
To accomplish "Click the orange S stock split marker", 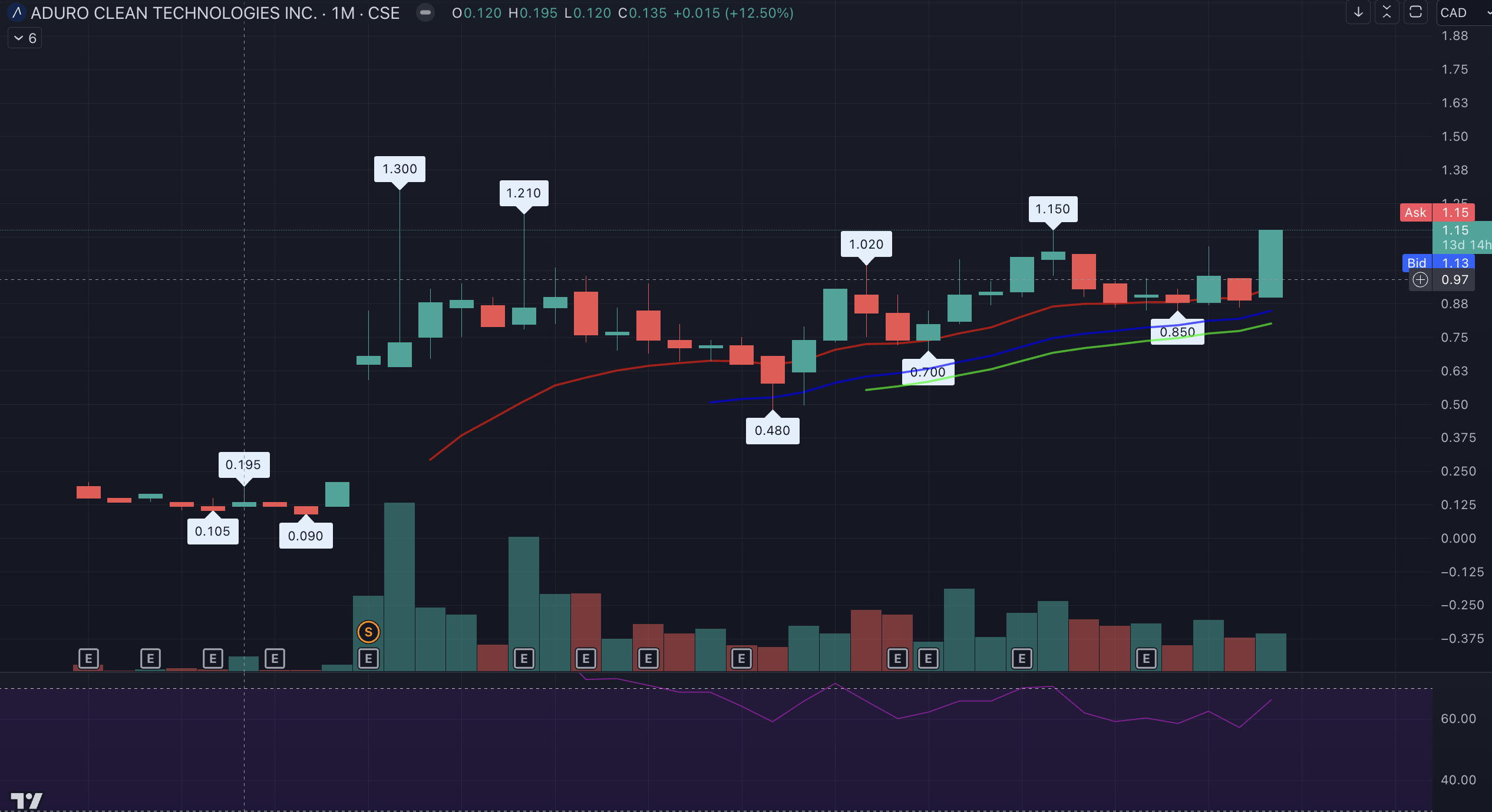I will point(368,632).
